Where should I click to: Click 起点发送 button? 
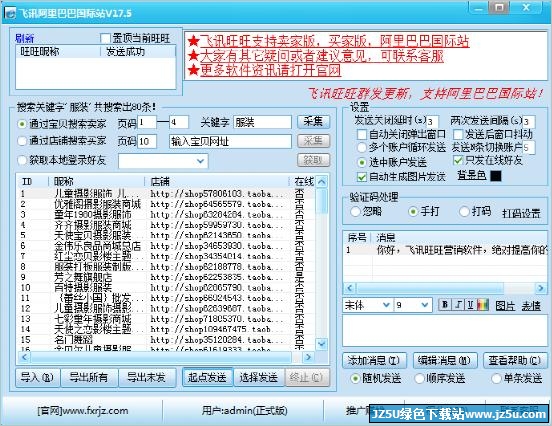[x=207, y=377]
